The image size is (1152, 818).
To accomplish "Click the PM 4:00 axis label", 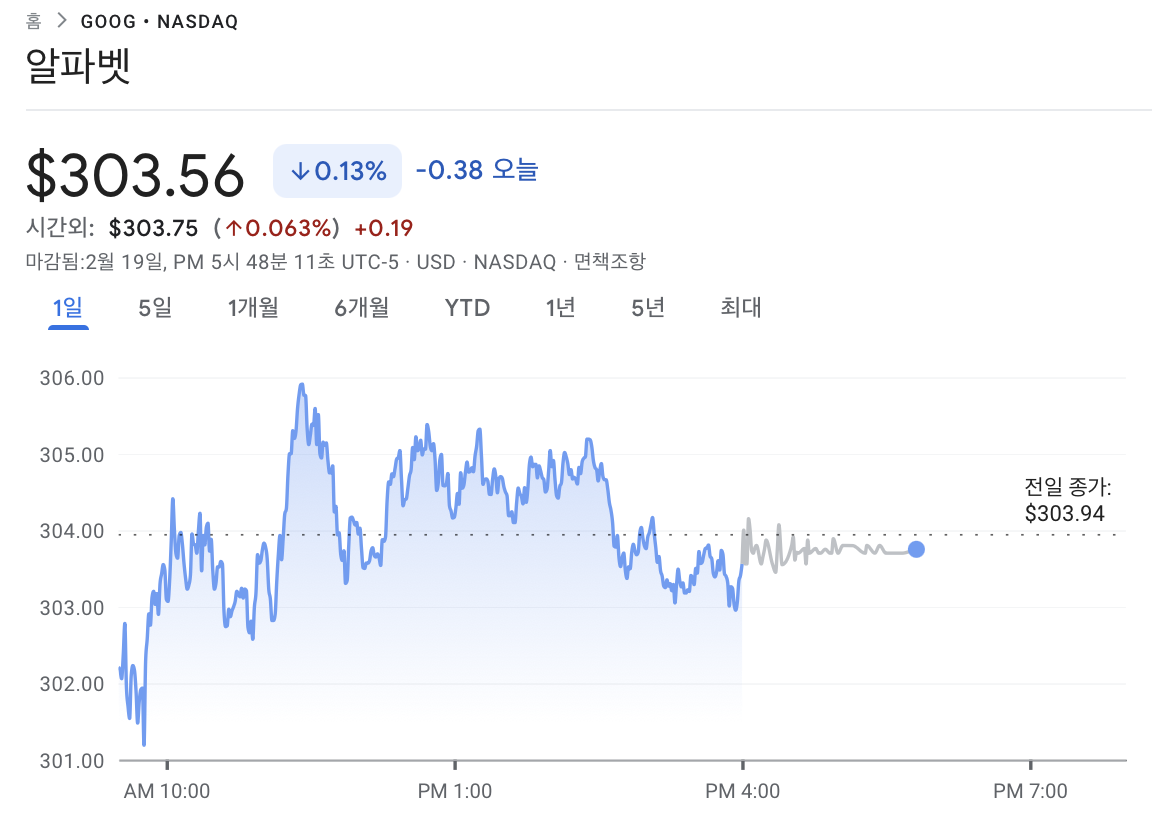I will click(742, 791).
